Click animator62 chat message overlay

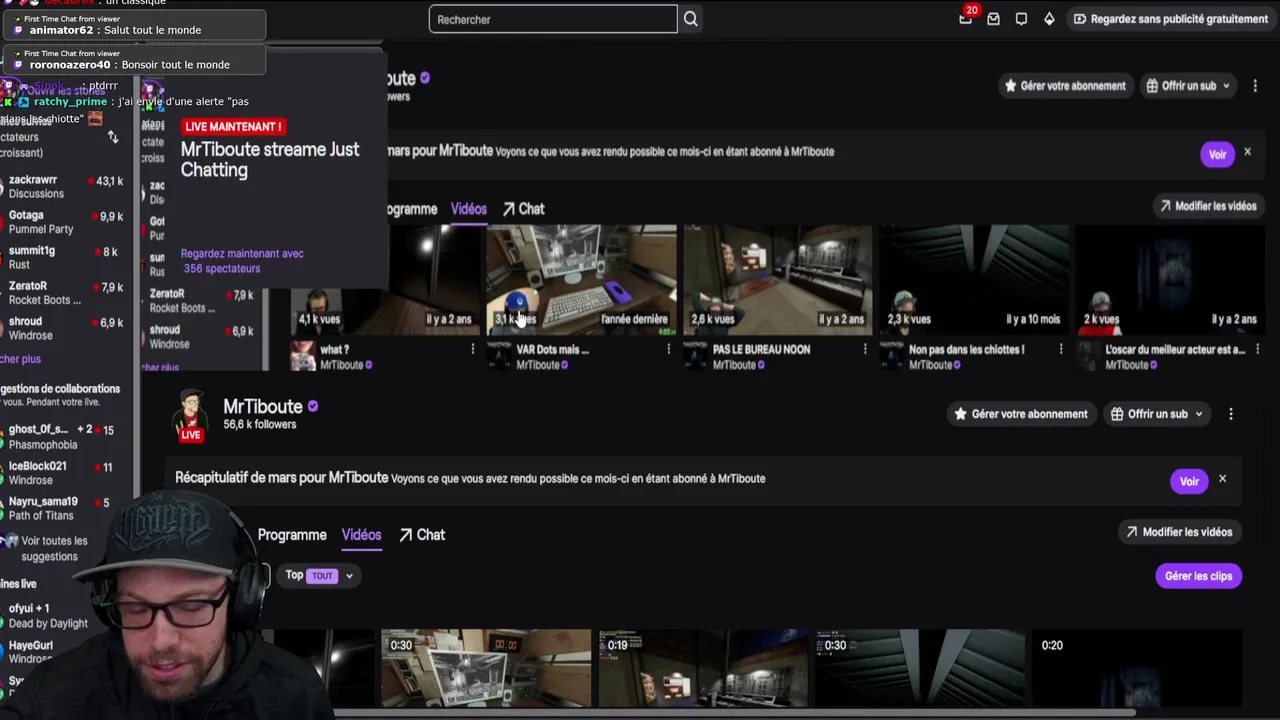coord(135,24)
